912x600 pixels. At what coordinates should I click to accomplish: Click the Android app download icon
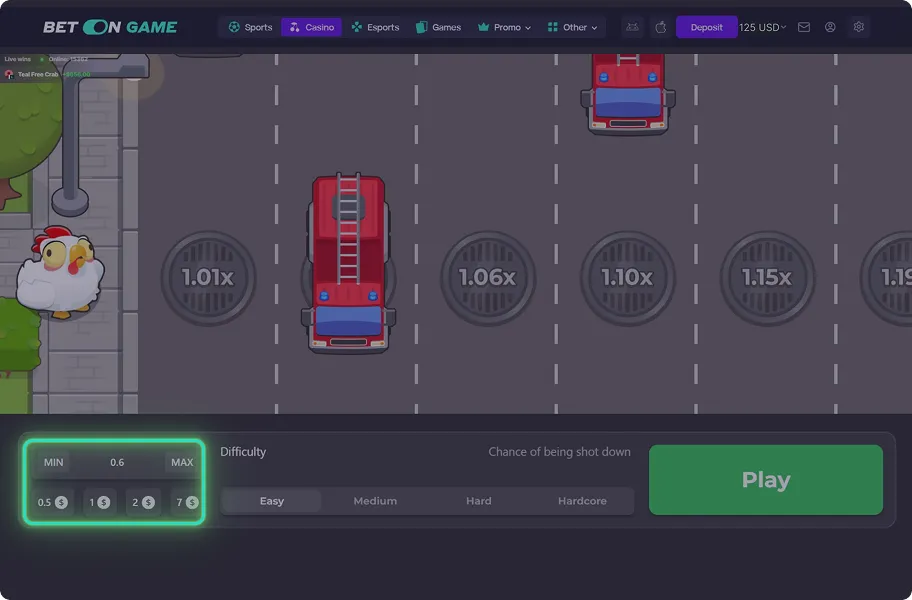[632, 27]
